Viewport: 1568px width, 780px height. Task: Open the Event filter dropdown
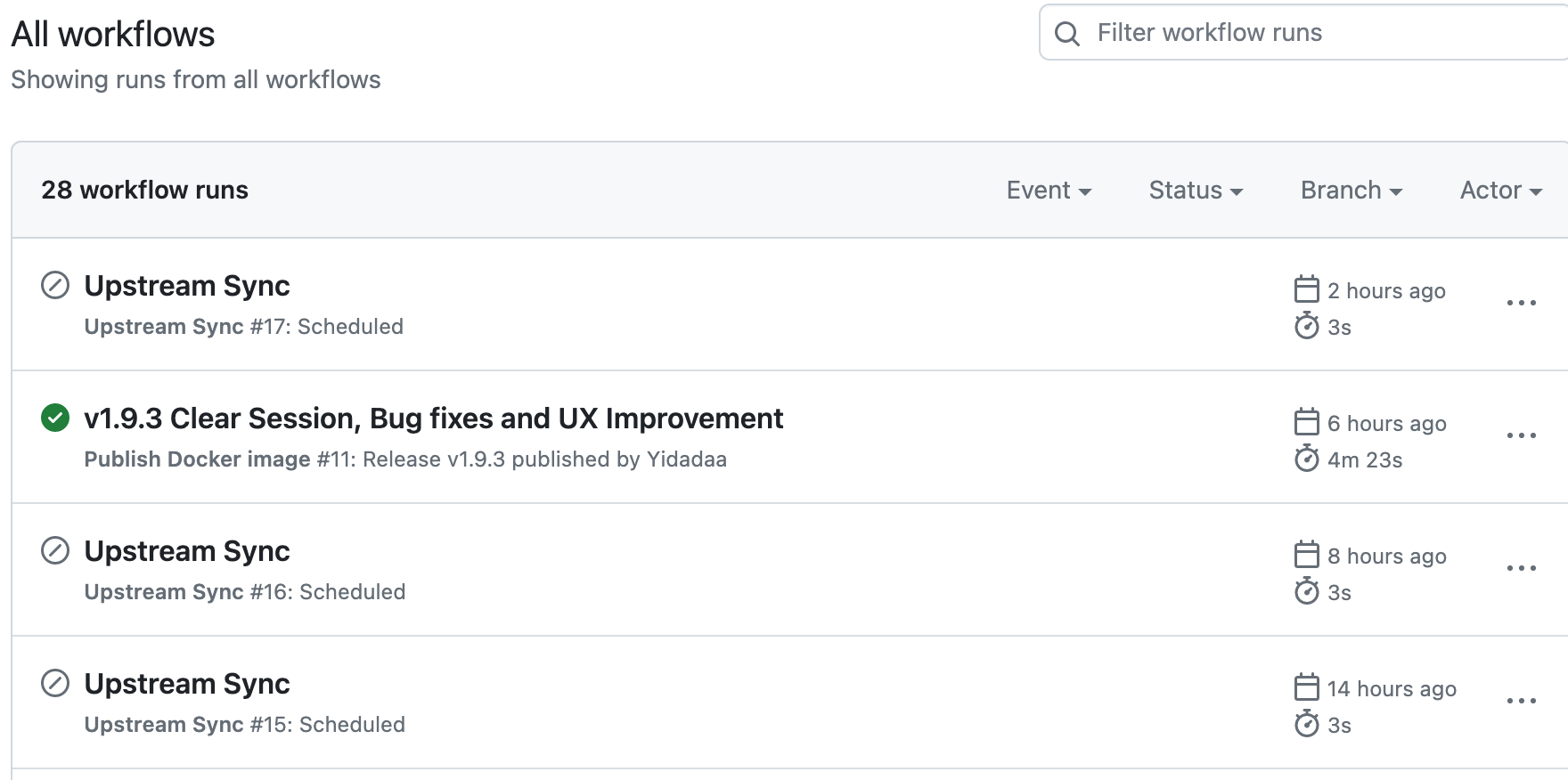[1049, 191]
